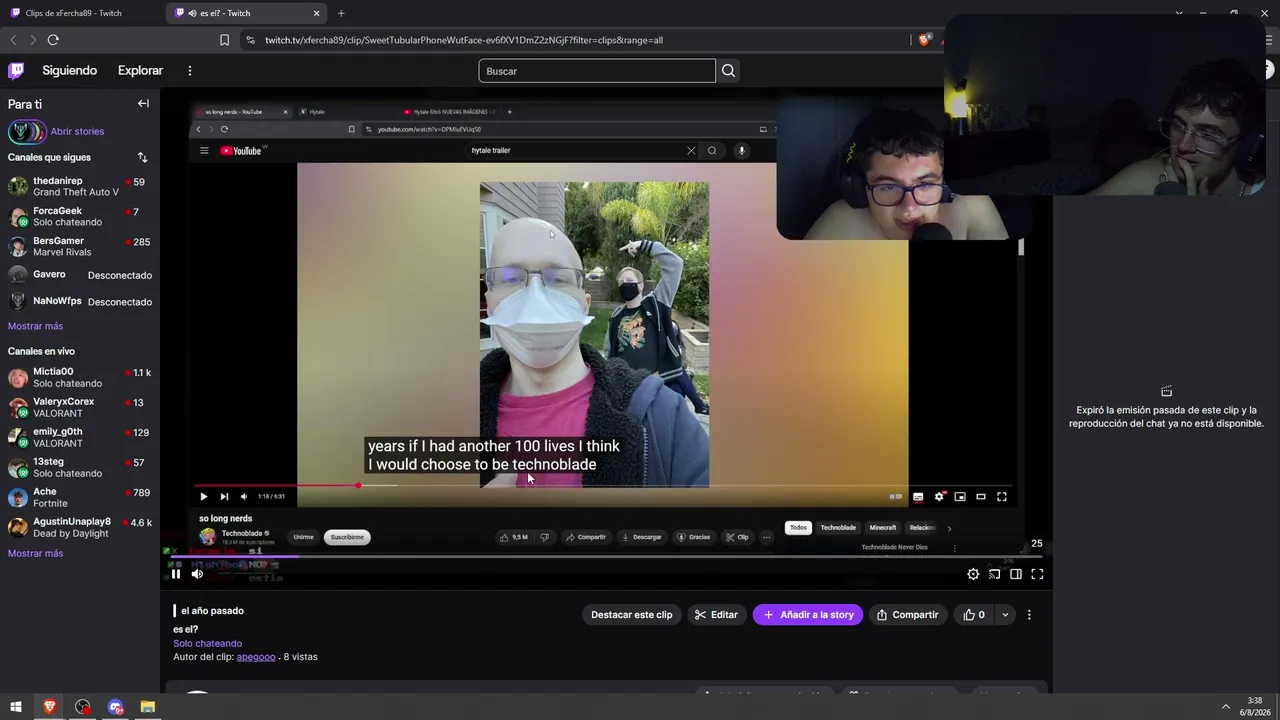Bookmark this page from the address bar
This screenshot has height=720, width=1280.
point(224,40)
